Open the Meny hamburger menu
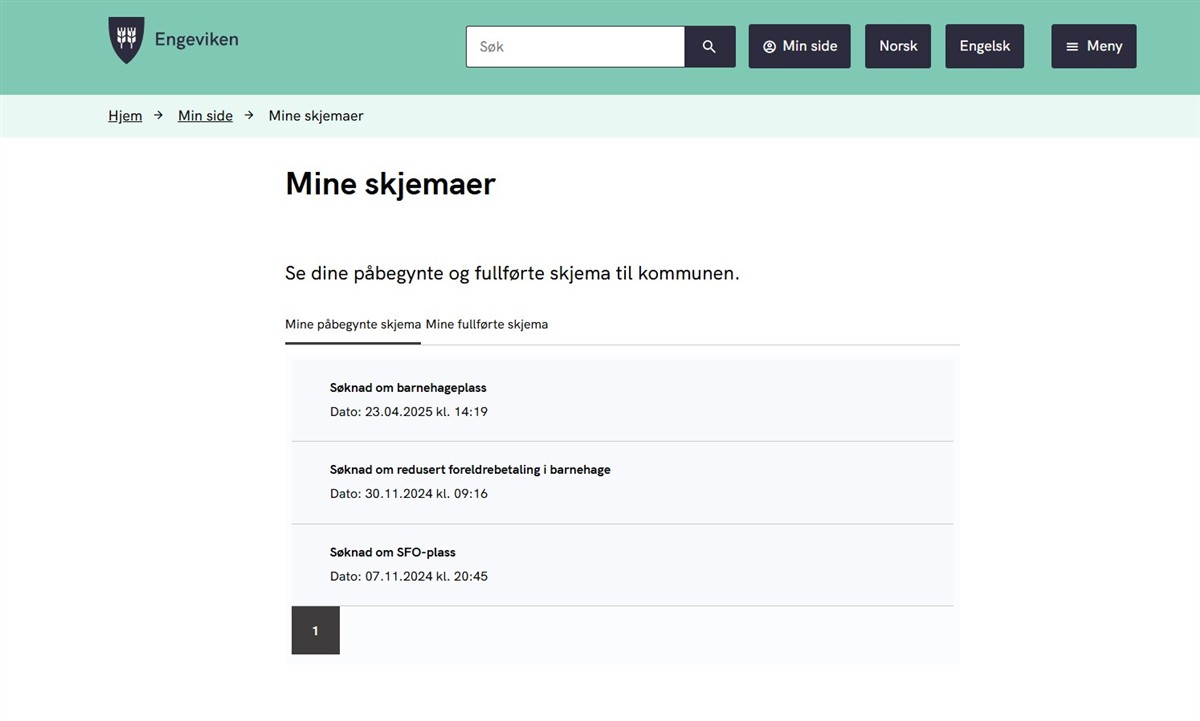This screenshot has height=721, width=1200. [x=1093, y=46]
